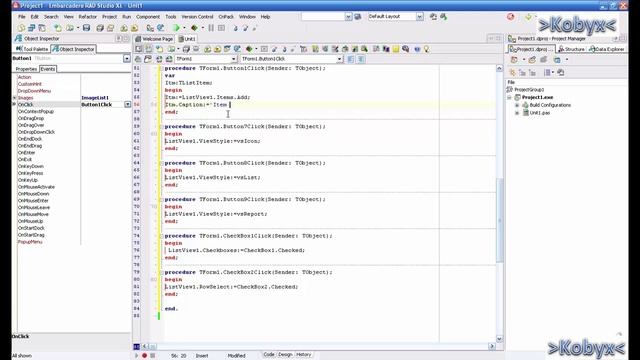Click the icon right of the method combo box

tap(351, 59)
